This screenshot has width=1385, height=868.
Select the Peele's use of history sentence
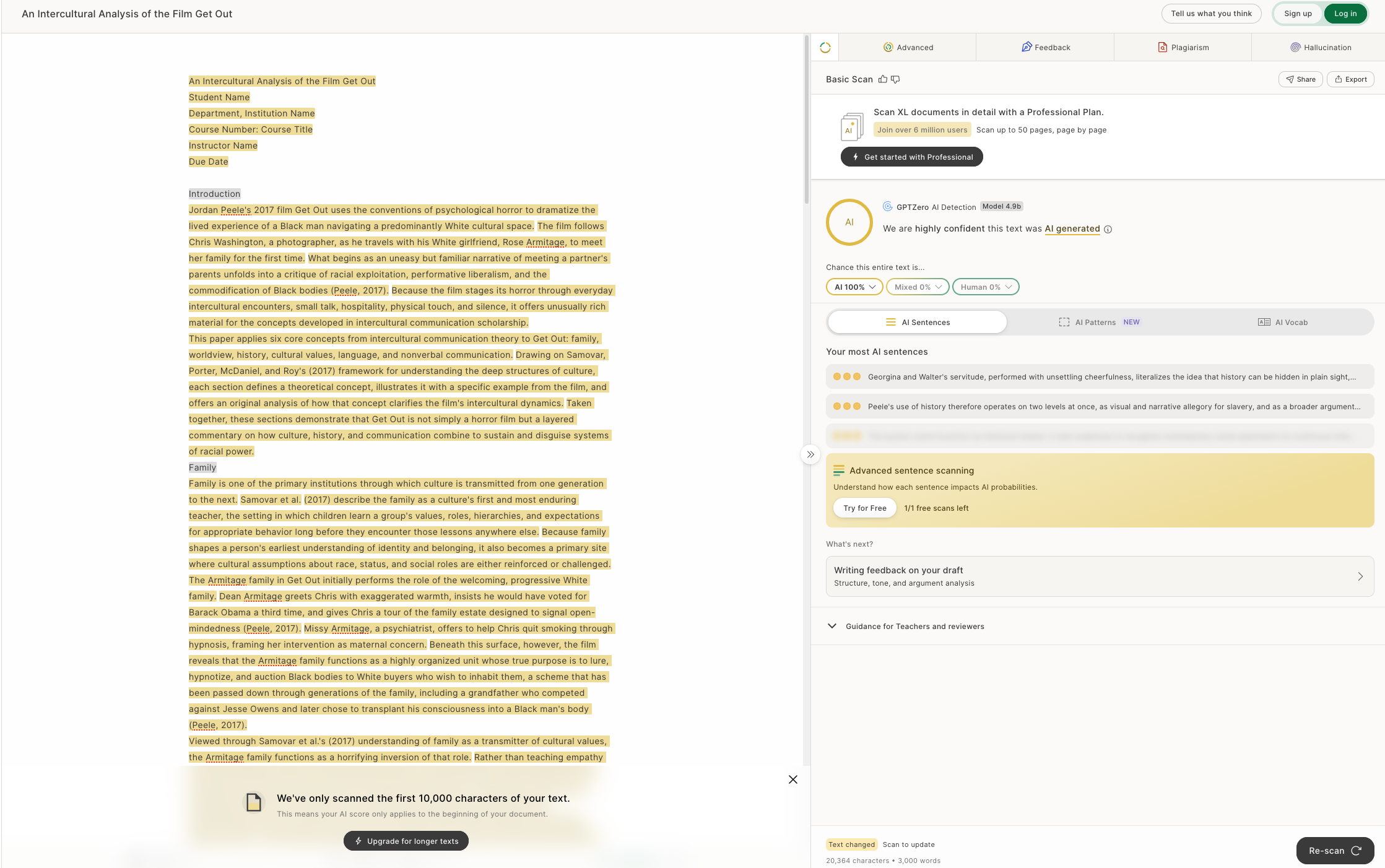(x=1100, y=406)
